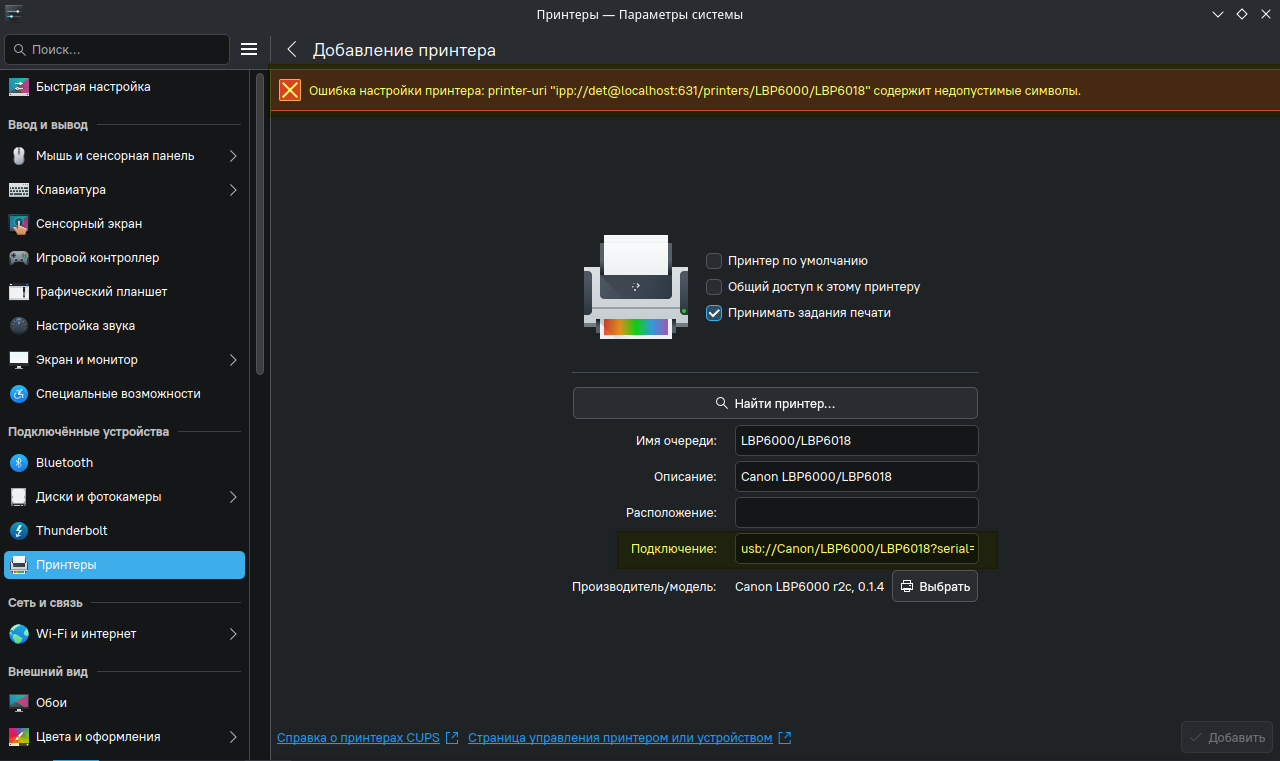This screenshot has height=761, width=1280.
Task: Click the Disks and cameras icon
Action: click(19, 497)
